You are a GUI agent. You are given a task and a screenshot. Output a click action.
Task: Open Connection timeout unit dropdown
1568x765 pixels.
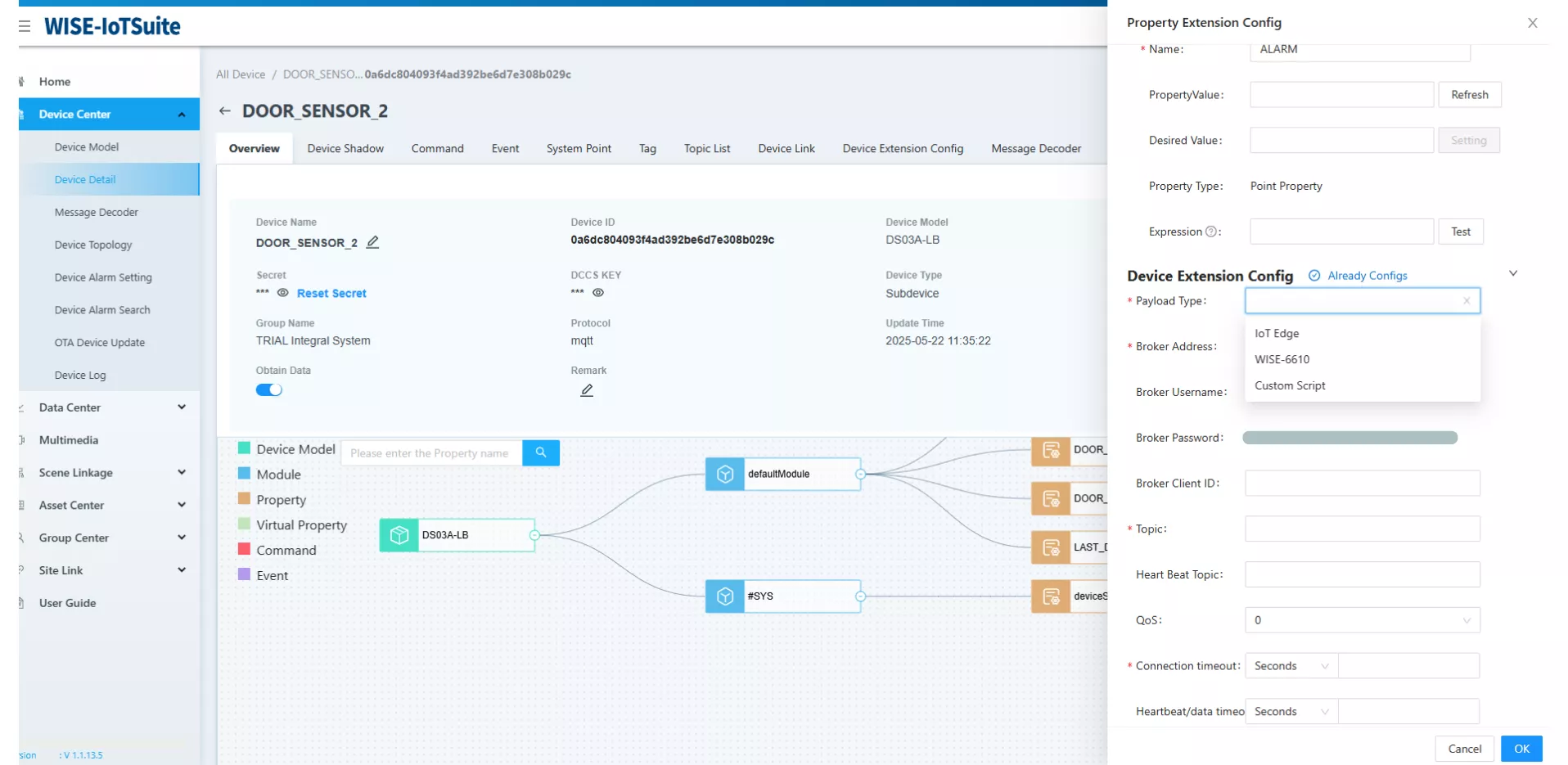pyautogui.click(x=1291, y=666)
